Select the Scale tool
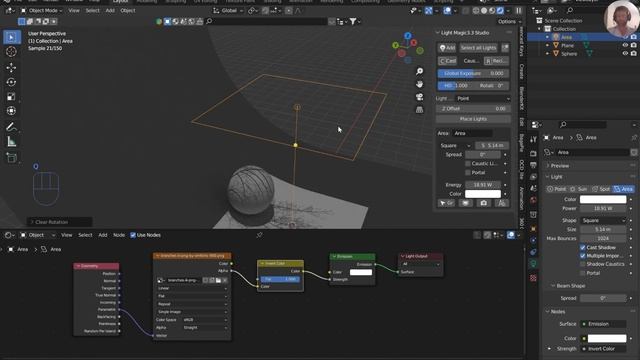The height and width of the screenshot is (360, 640). [x=11, y=97]
